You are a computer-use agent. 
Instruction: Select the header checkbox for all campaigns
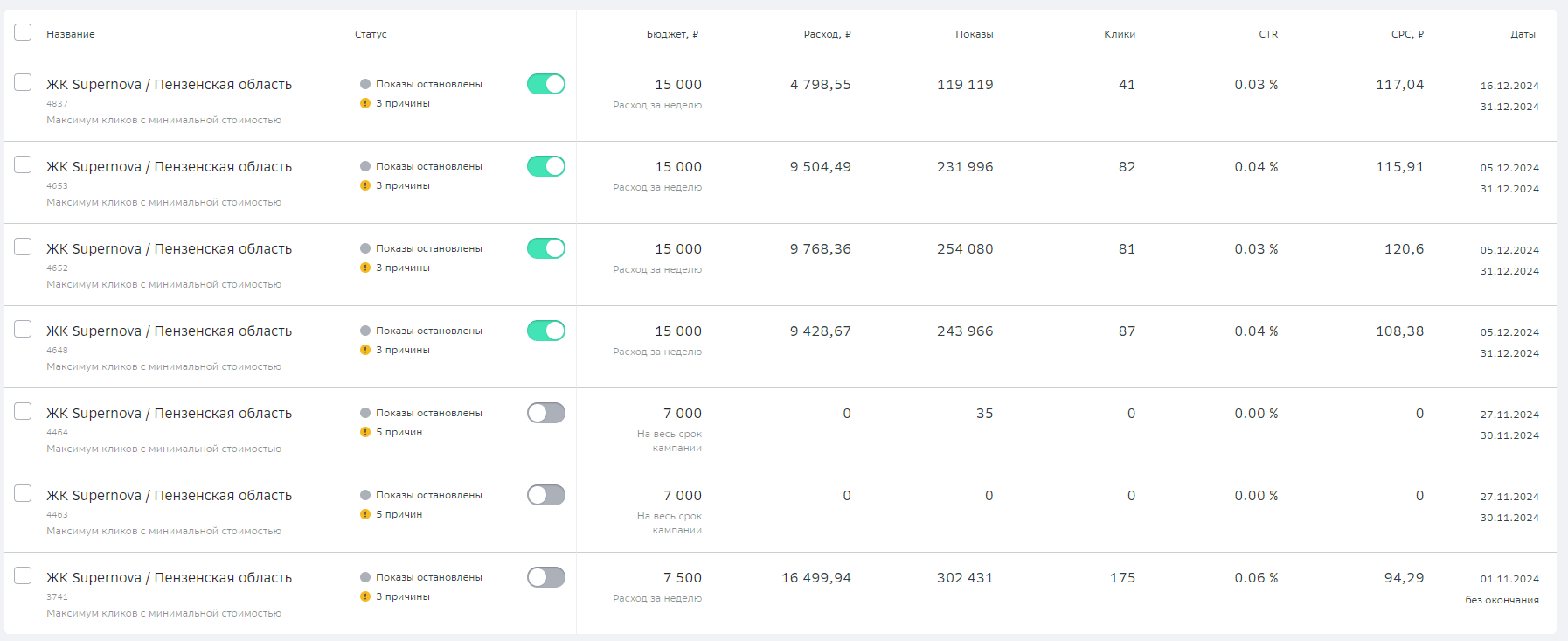coord(23,32)
